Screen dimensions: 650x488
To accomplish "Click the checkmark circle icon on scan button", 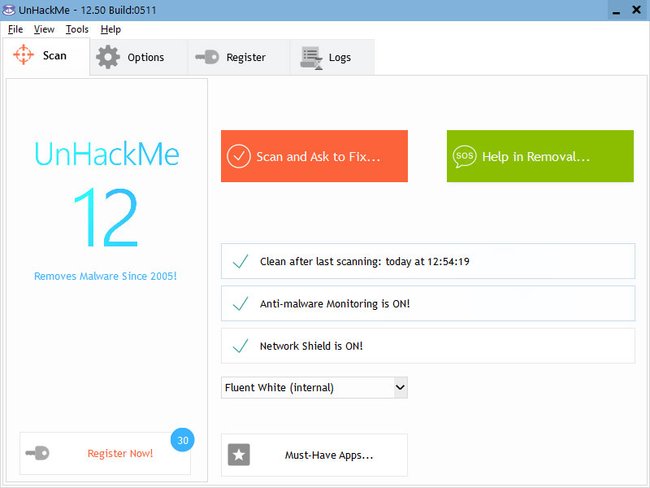I will [238, 156].
